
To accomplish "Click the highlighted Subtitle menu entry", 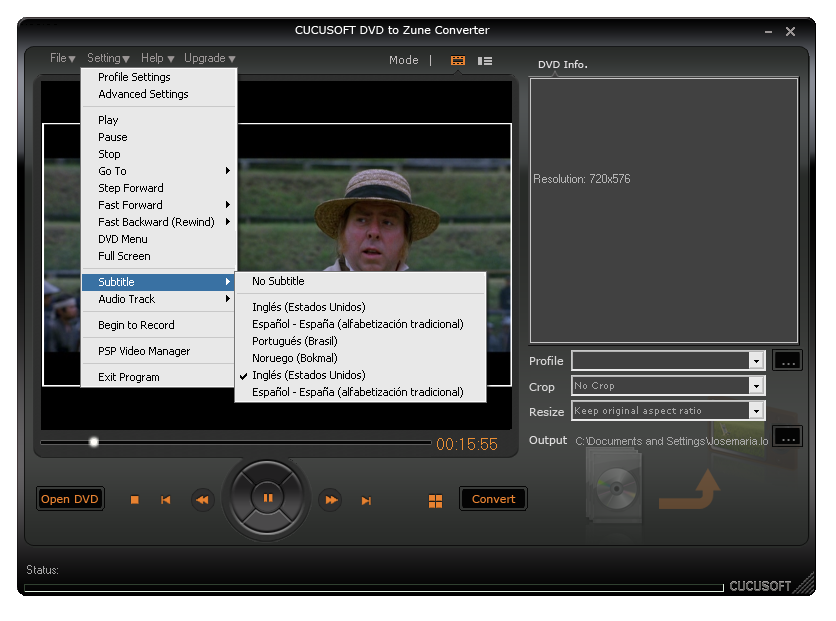I will 159,281.
